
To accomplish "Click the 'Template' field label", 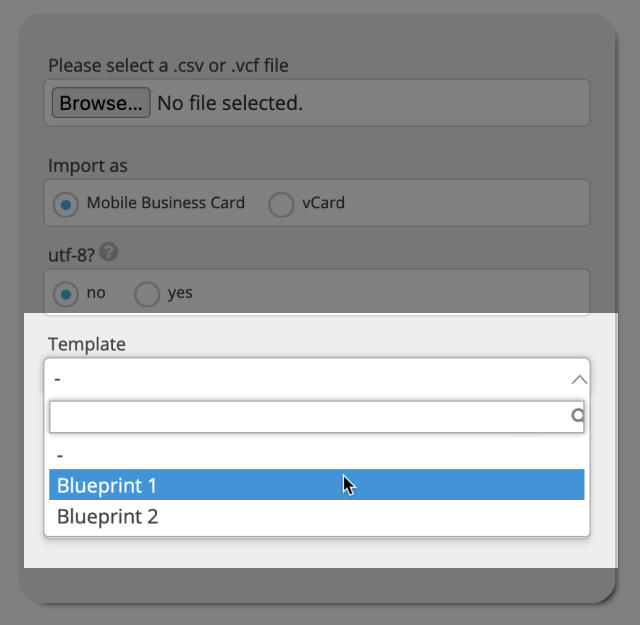I will click(87, 344).
